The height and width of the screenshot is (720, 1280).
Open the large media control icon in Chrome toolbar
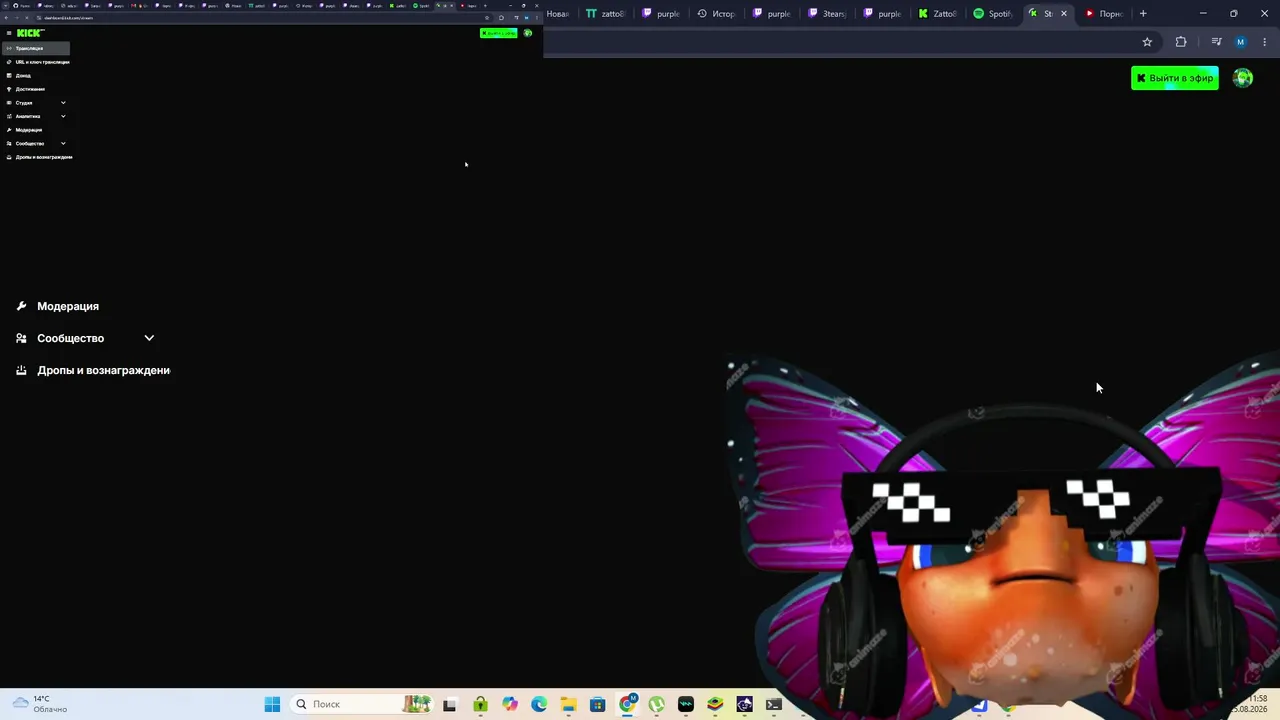pos(1216,42)
